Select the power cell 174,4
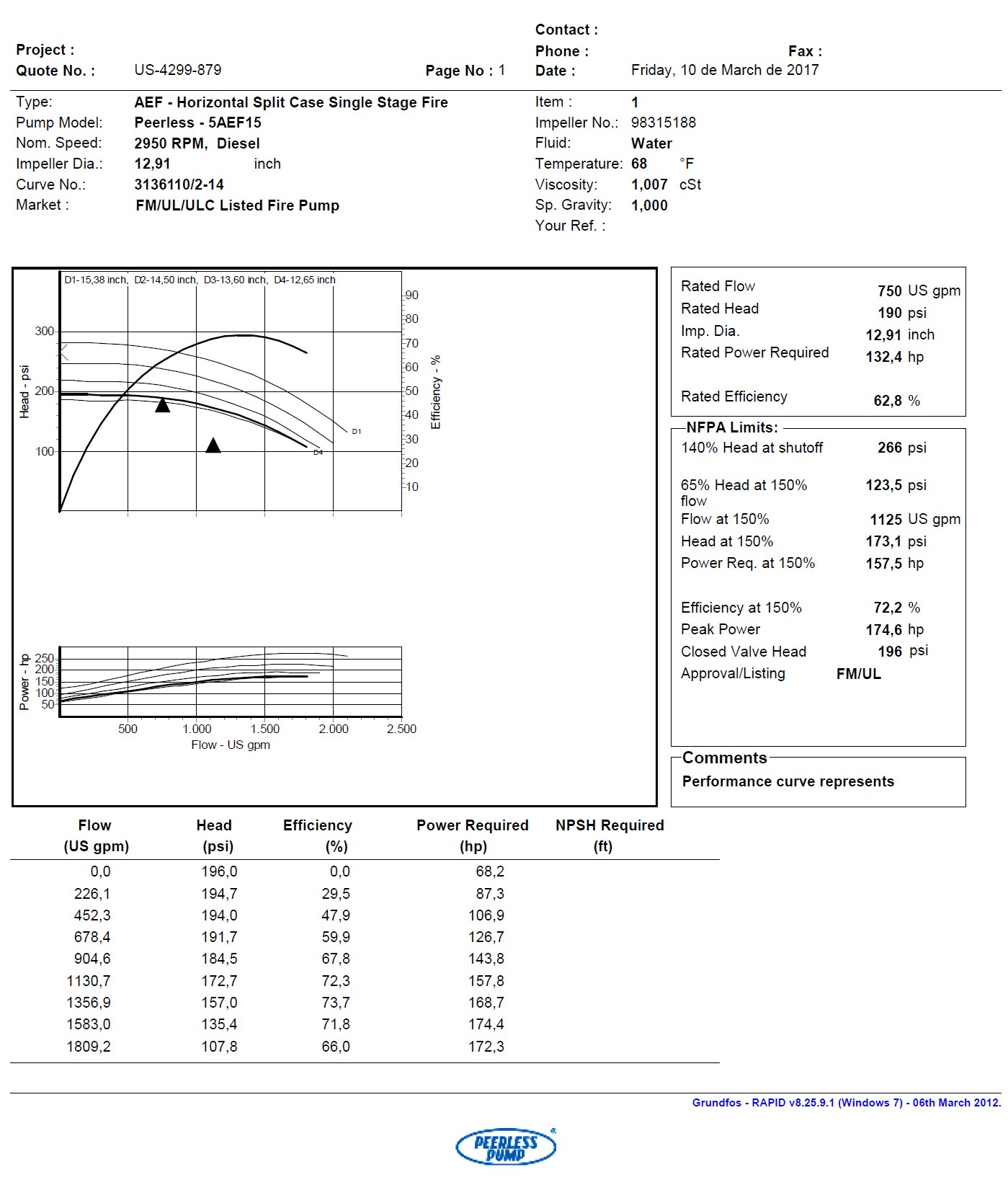This screenshot has height=1185, width=1008. pos(486,1024)
